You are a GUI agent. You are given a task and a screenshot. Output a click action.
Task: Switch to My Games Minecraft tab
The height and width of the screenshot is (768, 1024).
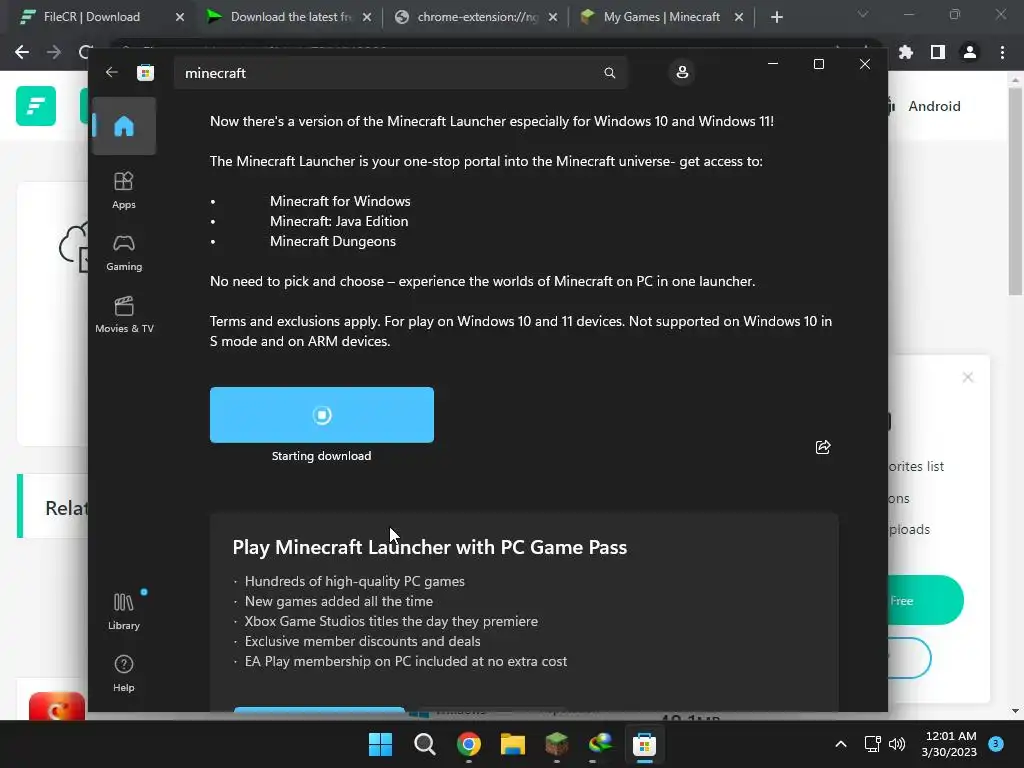point(662,16)
